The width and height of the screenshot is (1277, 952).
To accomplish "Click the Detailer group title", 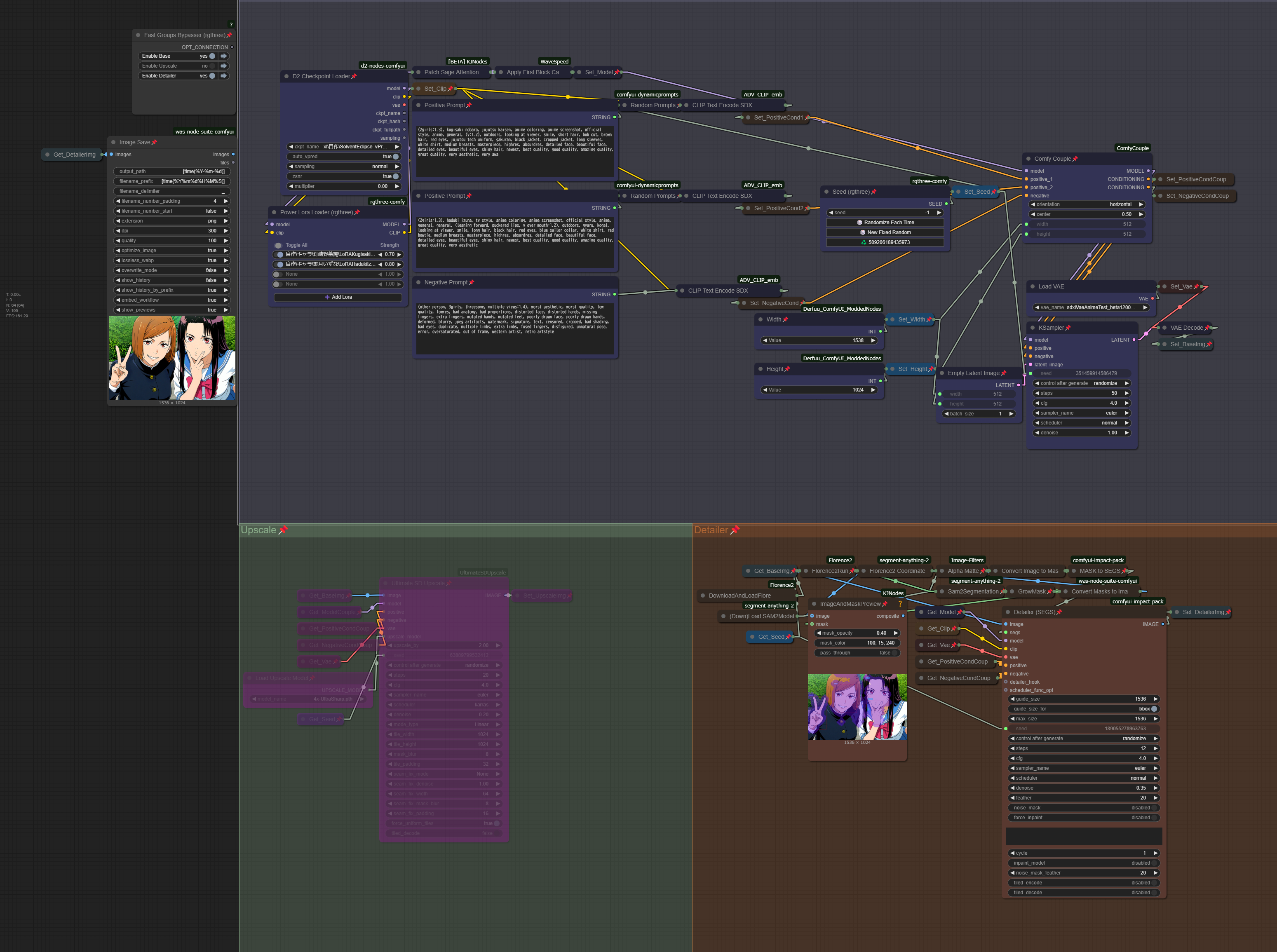I will [711, 530].
